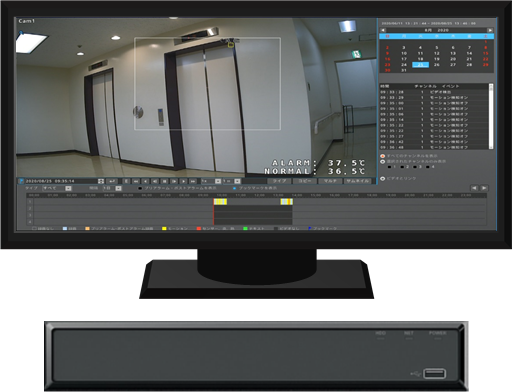Select day 26 in the August calendar
The image size is (513, 392).
coord(437,65)
